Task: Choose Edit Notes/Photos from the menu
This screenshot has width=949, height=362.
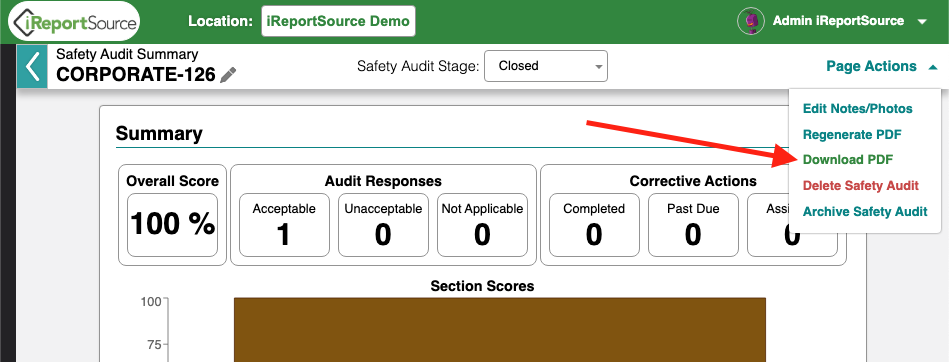Action: click(858, 109)
